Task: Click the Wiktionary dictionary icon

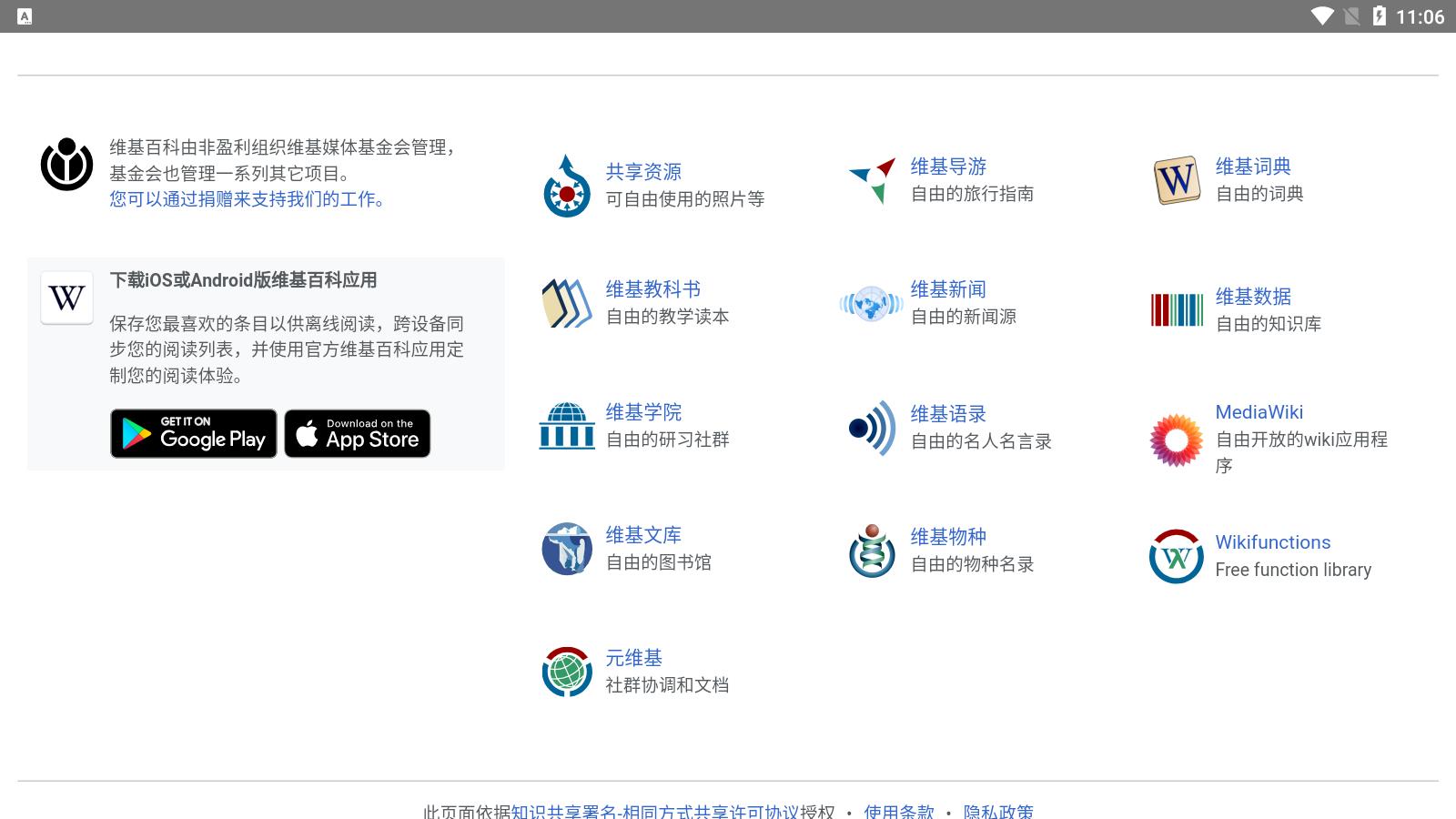Action: [1177, 180]
